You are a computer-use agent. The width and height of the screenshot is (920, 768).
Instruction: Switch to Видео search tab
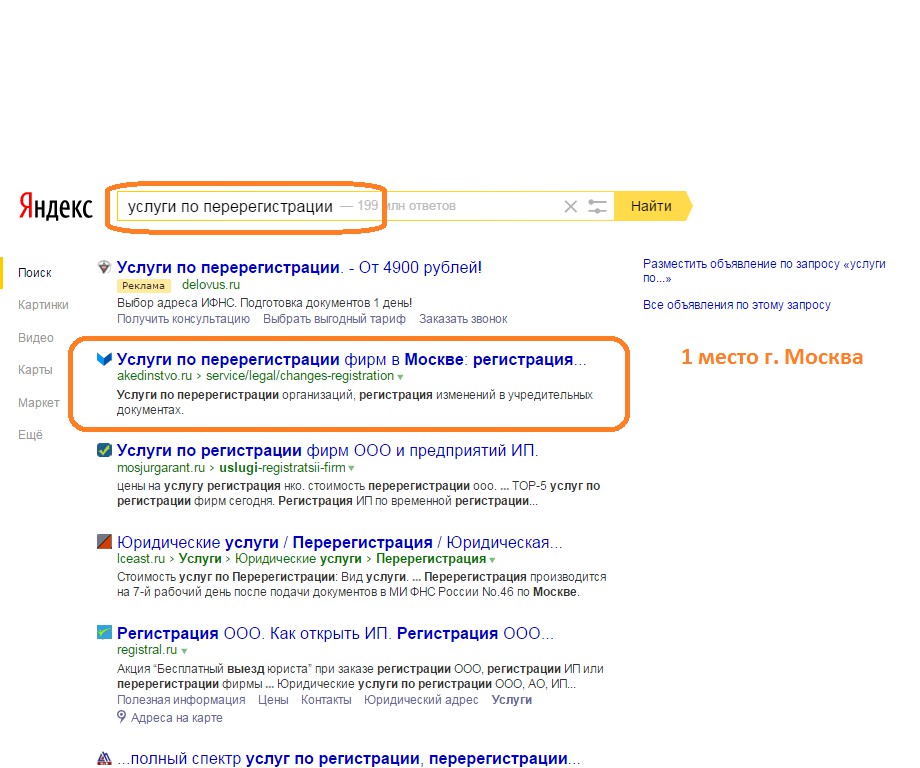pos(36,338)
